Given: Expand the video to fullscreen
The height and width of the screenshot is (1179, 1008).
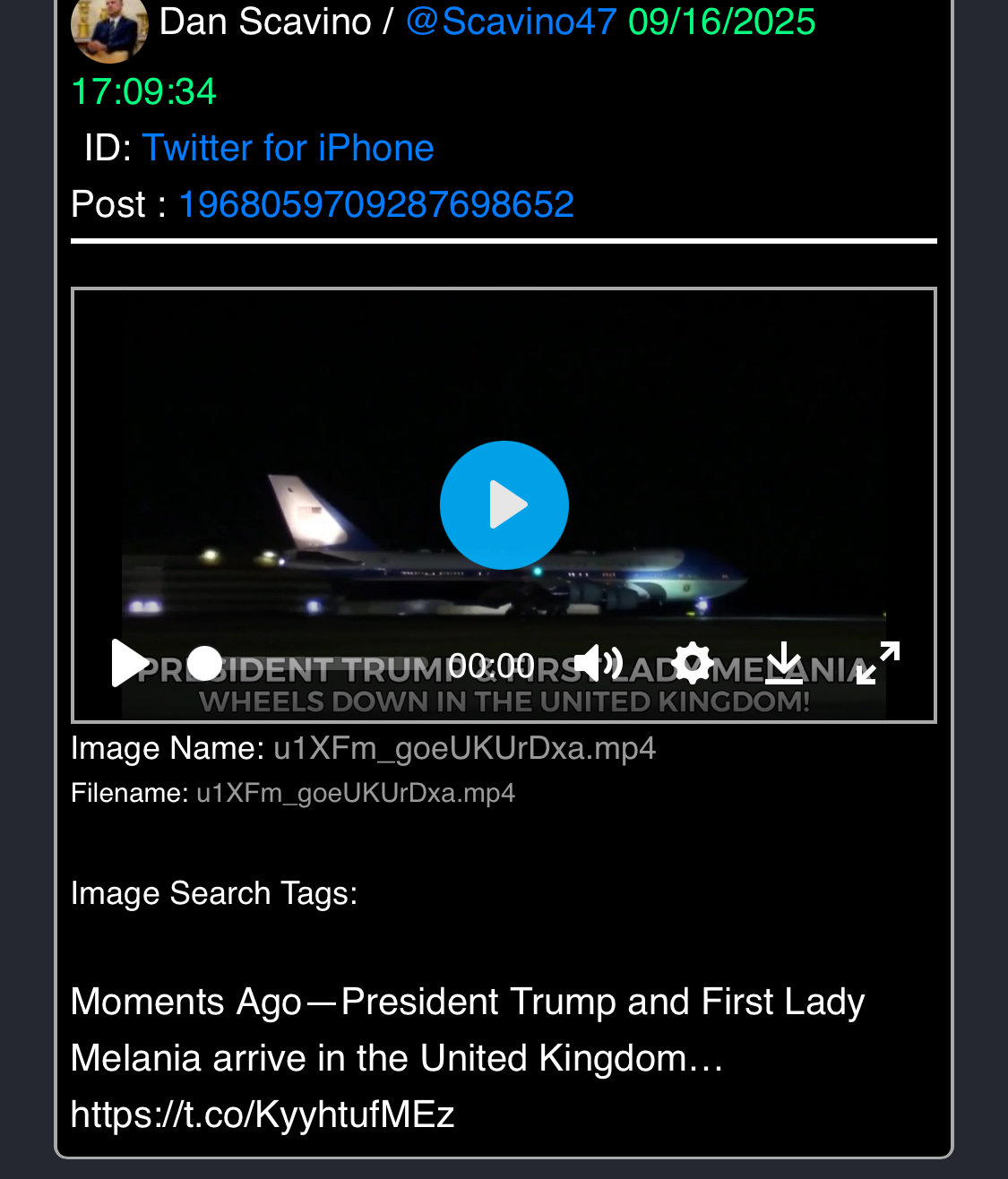Looking at the screenshot, I should pos(878,663).
